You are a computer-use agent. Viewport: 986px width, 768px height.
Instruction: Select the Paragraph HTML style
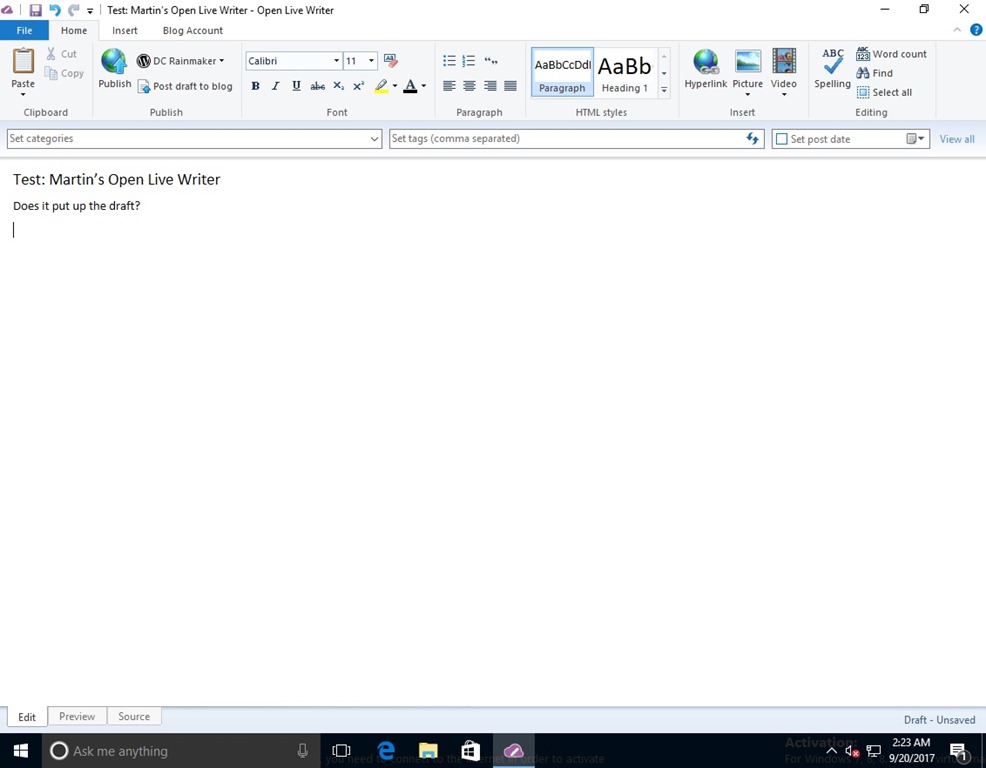[x=562, y=72]
